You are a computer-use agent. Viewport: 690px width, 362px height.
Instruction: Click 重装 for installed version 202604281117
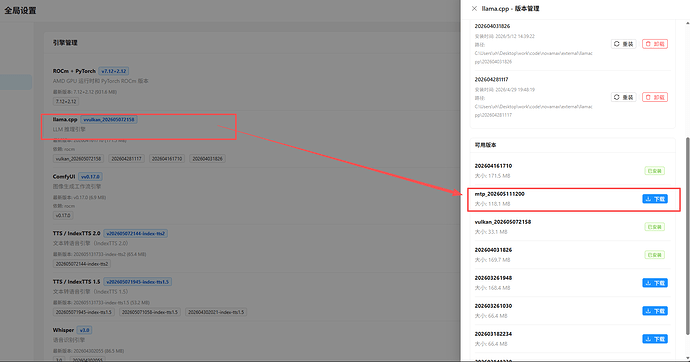coord(624,97)
